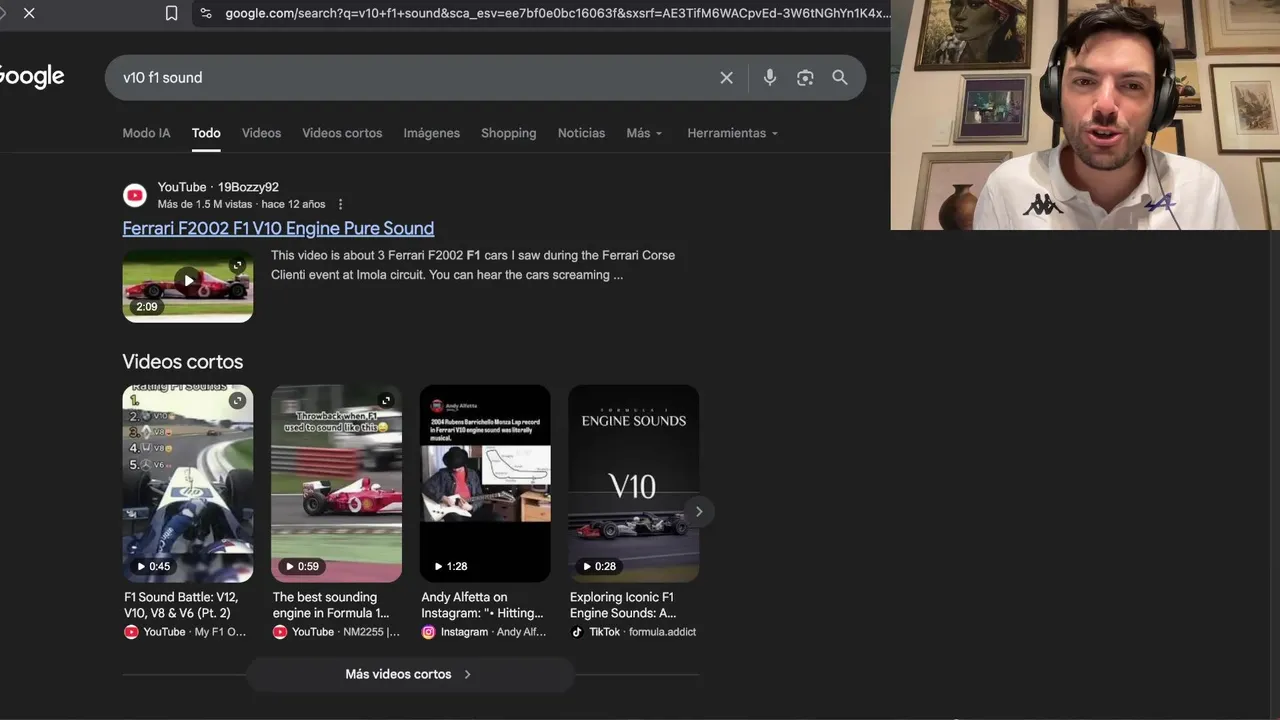This screenshot has height=720, width=1280.
Task: Open Andy Alfetta on Instagram title
Action: [x=482, y=605]
